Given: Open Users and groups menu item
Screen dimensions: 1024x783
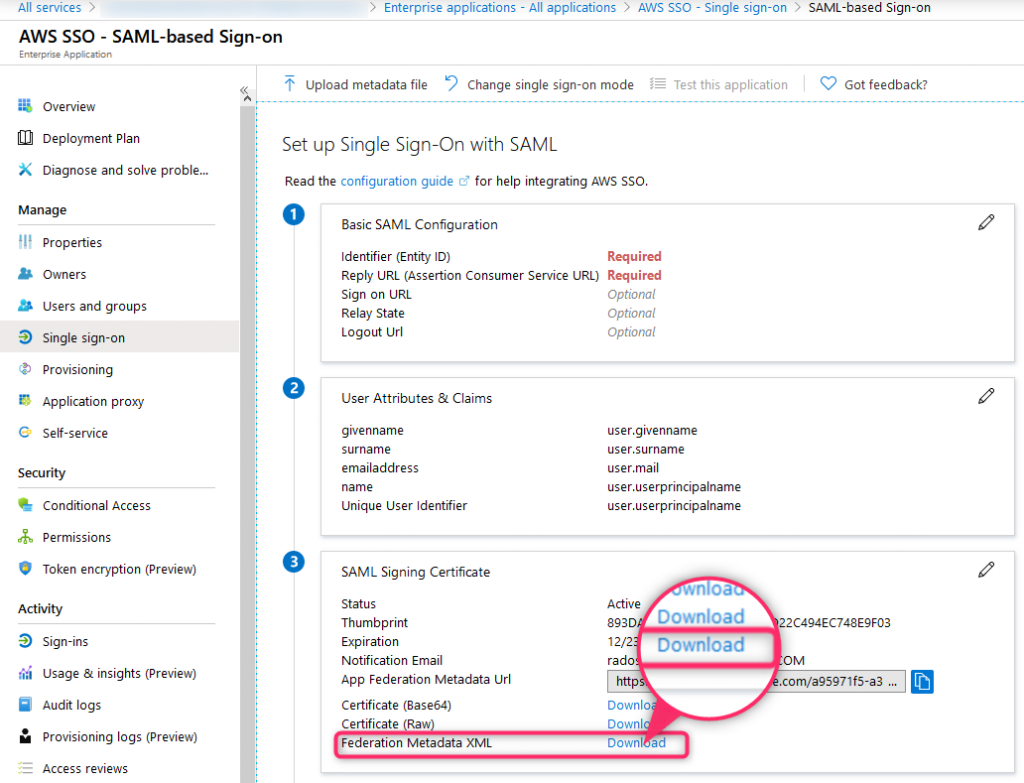Looking at the screenshot, I should pos(95,306).
